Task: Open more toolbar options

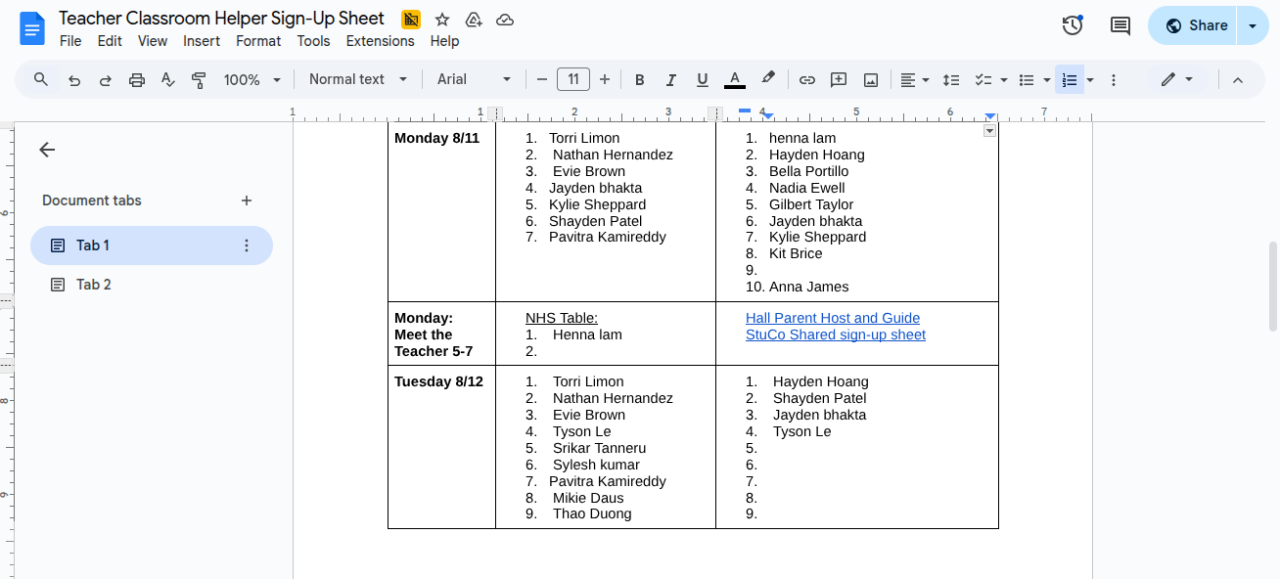Action: click(1113, 80)
